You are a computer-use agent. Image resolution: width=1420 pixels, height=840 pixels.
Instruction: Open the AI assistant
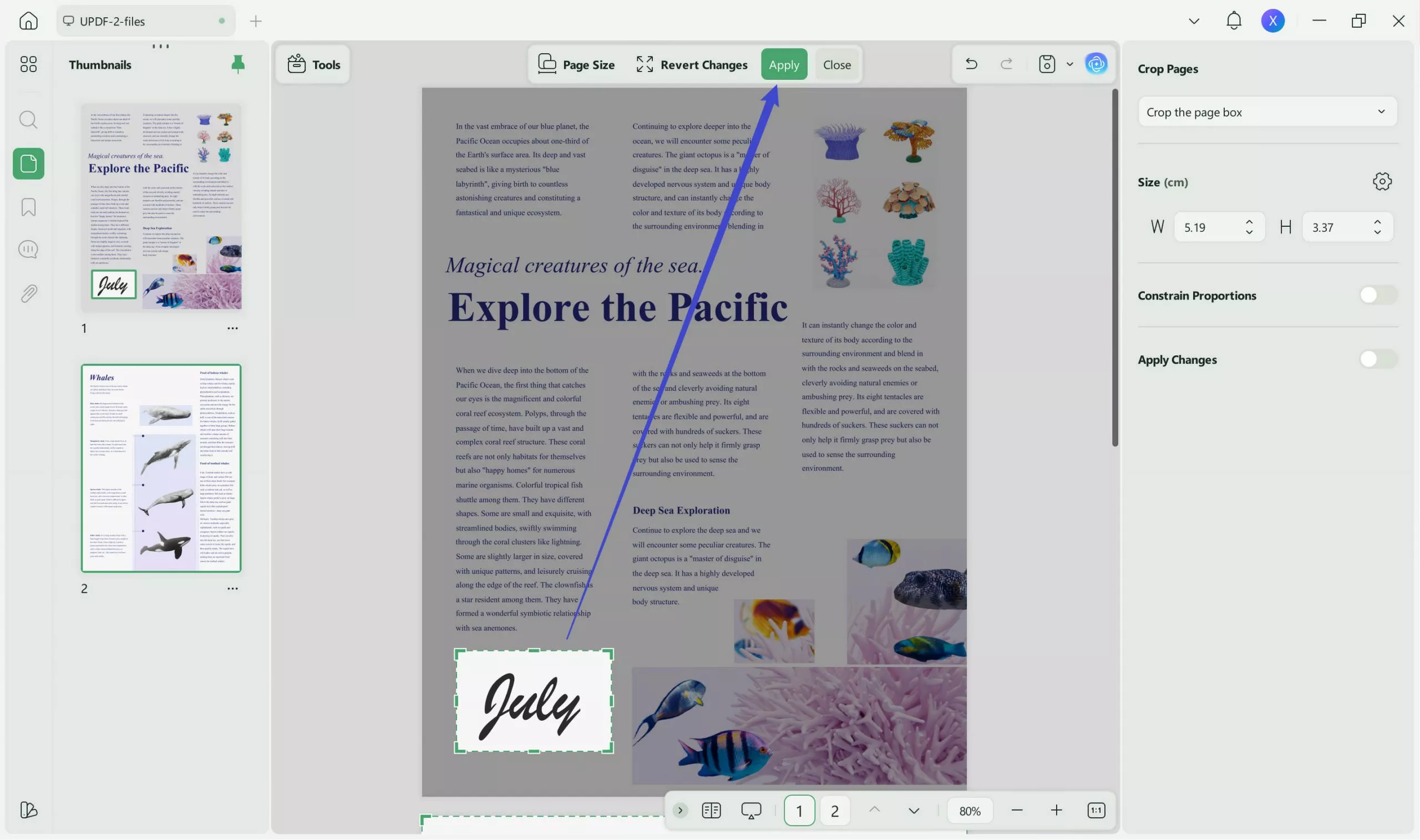tap(1096, 64)
